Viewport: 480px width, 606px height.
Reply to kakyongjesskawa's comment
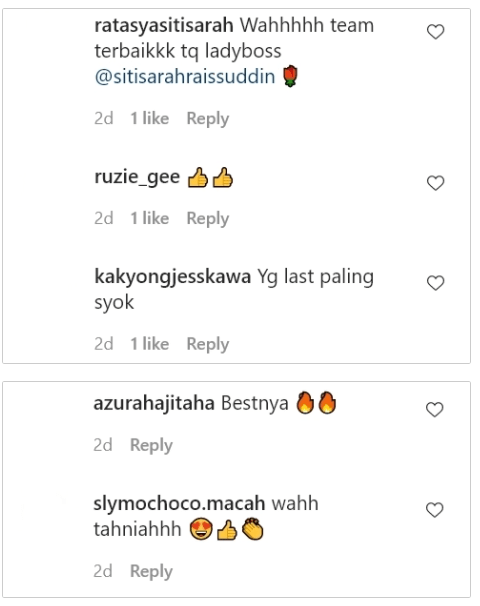click(x=208, y=344)
